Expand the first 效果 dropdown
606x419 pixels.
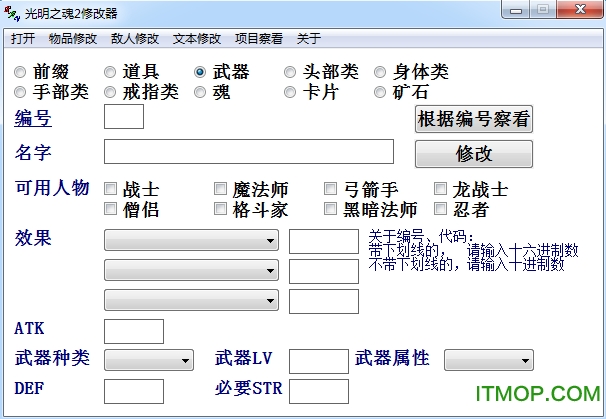[192, 241]
